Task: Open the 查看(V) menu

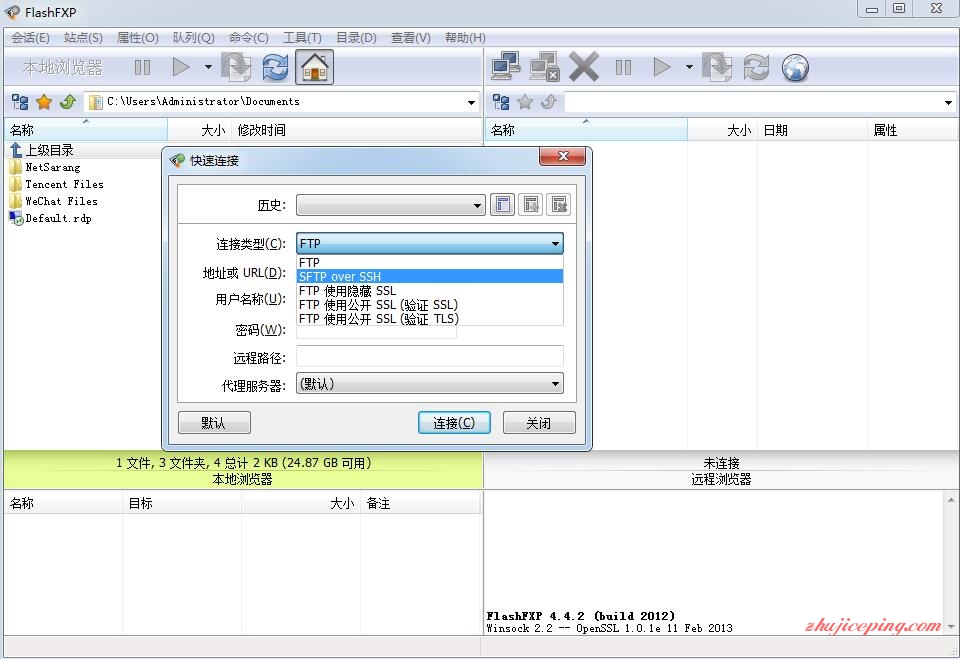Action: click(x=411, y=38)
